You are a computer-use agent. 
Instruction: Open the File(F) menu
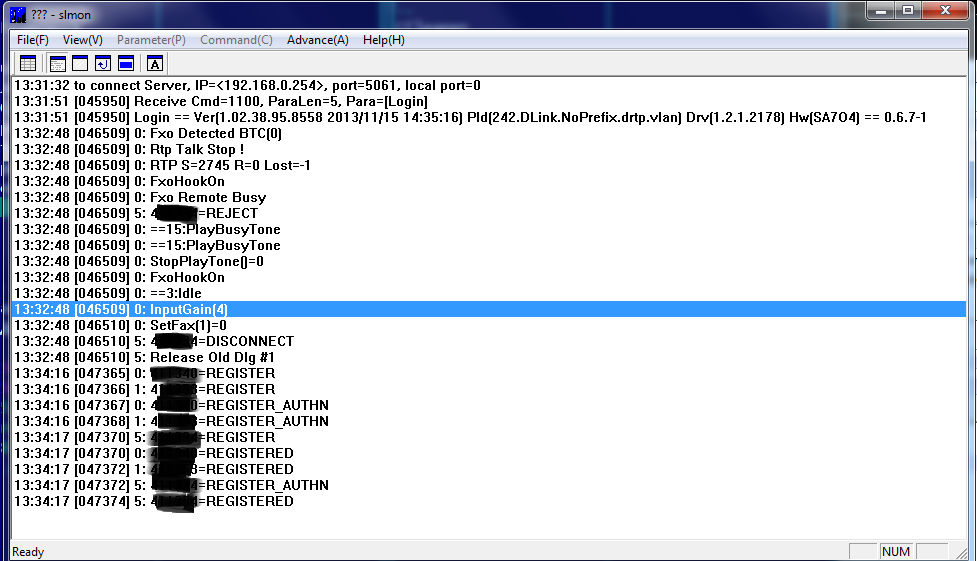point(32,40)
